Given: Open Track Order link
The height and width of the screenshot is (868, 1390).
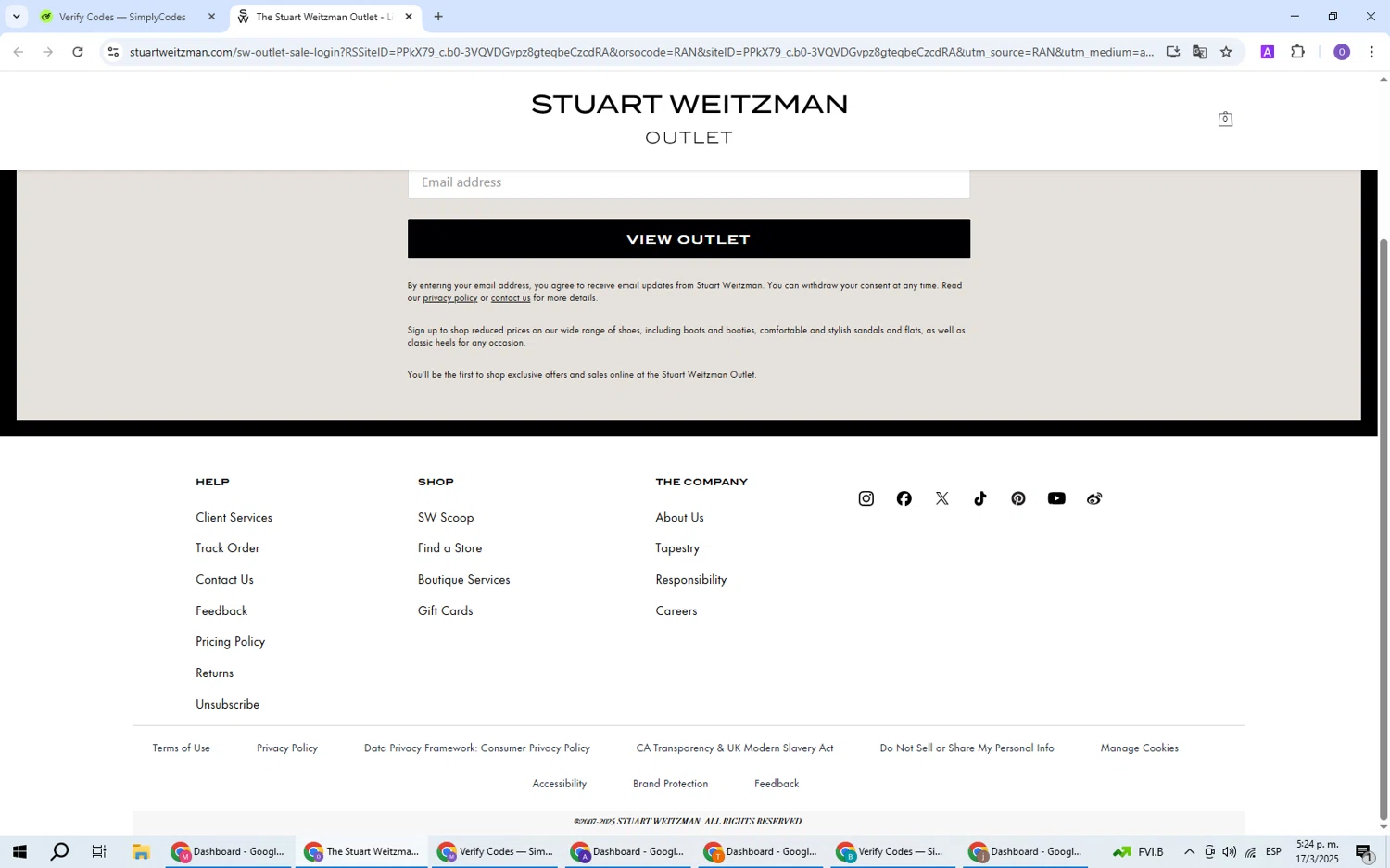Looking at the screenshot, I should click(x=227, y=548).
